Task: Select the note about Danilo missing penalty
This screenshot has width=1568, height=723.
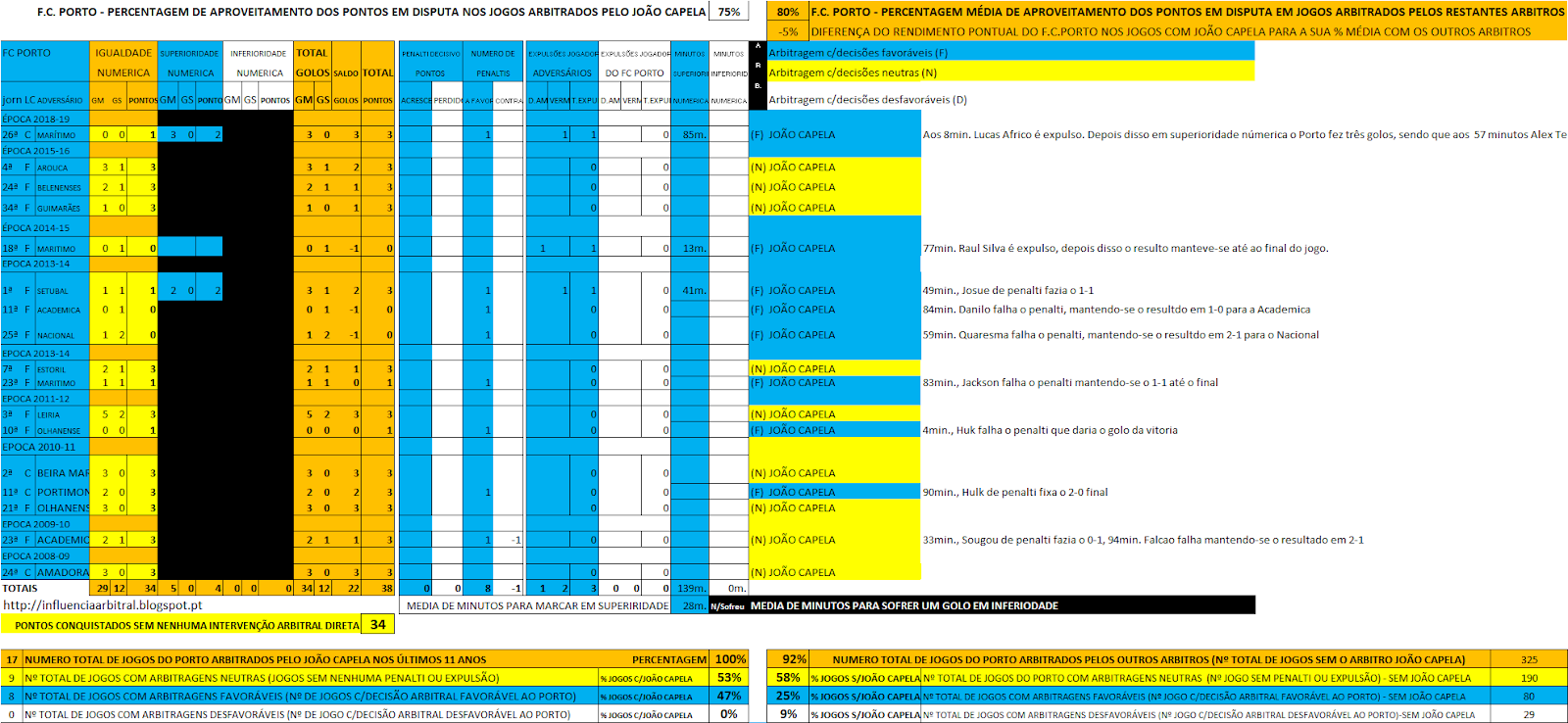Action: [1116, 310]
